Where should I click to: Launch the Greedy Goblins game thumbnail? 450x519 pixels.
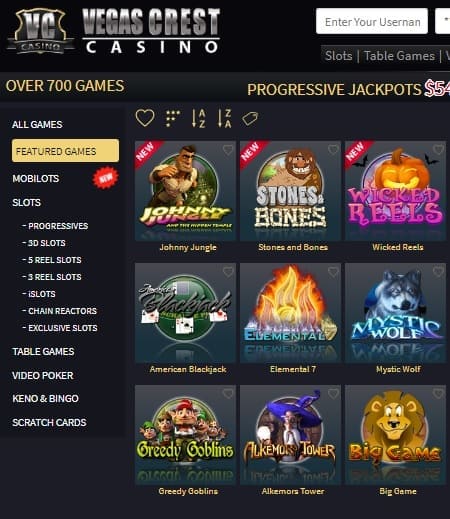coord(185,435)
